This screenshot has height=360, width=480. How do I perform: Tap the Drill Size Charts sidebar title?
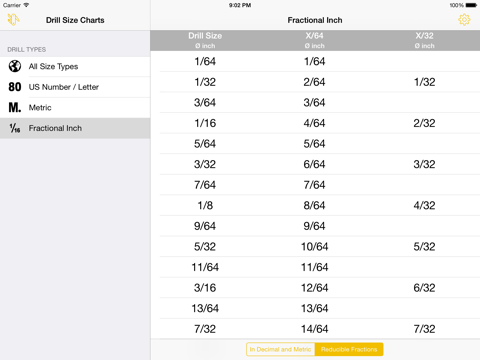point(75,20)
